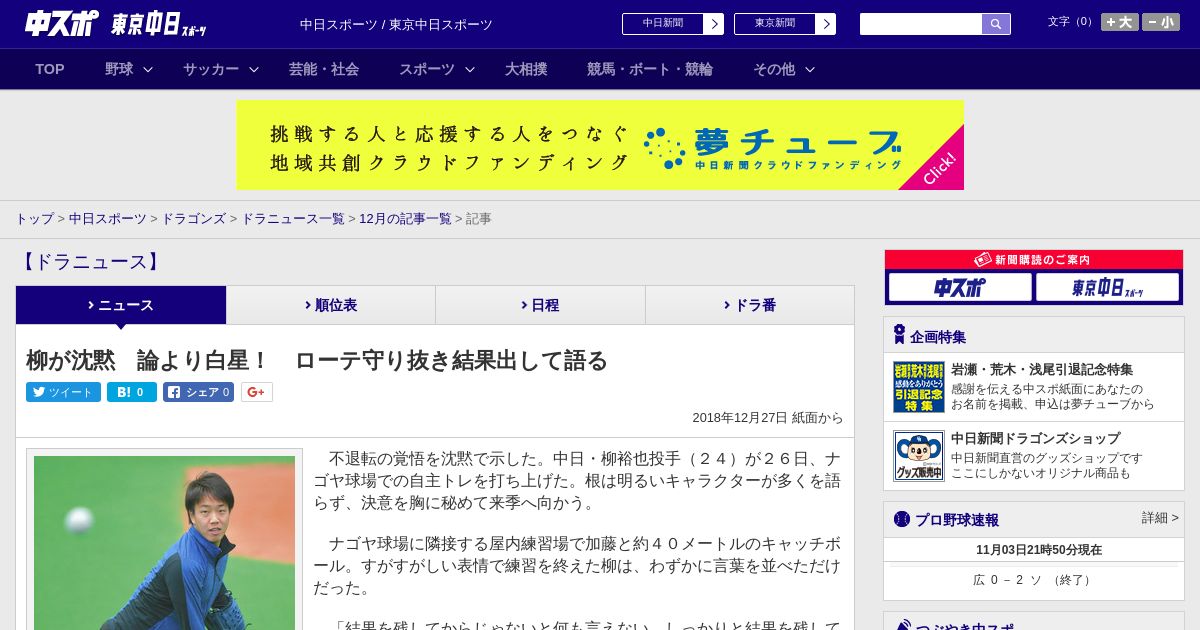Expand the その他 navigation dropdown
Screen dimensions: 1200x630
click(x=784, y=69)
